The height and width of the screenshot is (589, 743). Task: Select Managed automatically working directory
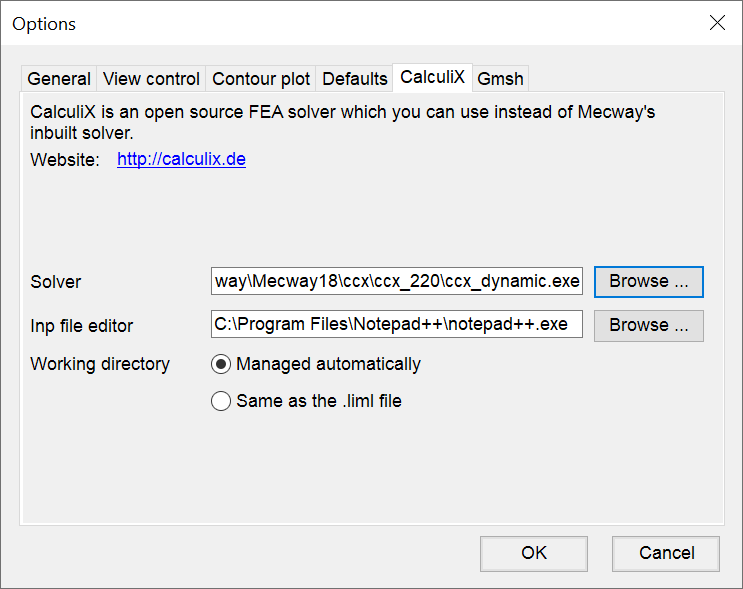click(316, 364)
